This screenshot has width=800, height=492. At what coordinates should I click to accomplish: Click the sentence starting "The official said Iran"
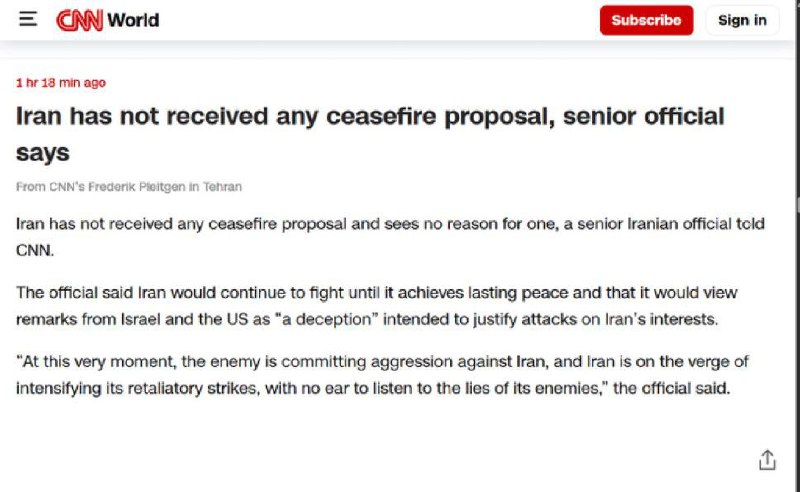click(377, 306)
